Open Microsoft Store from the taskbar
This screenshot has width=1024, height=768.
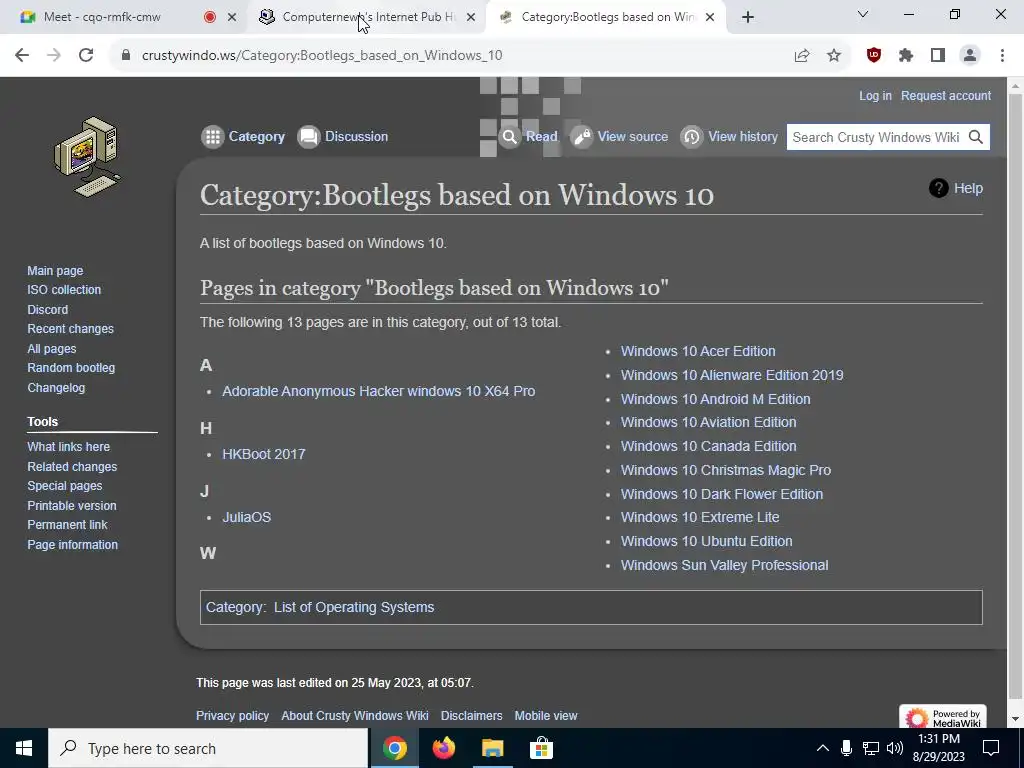[x=541, y=748]
